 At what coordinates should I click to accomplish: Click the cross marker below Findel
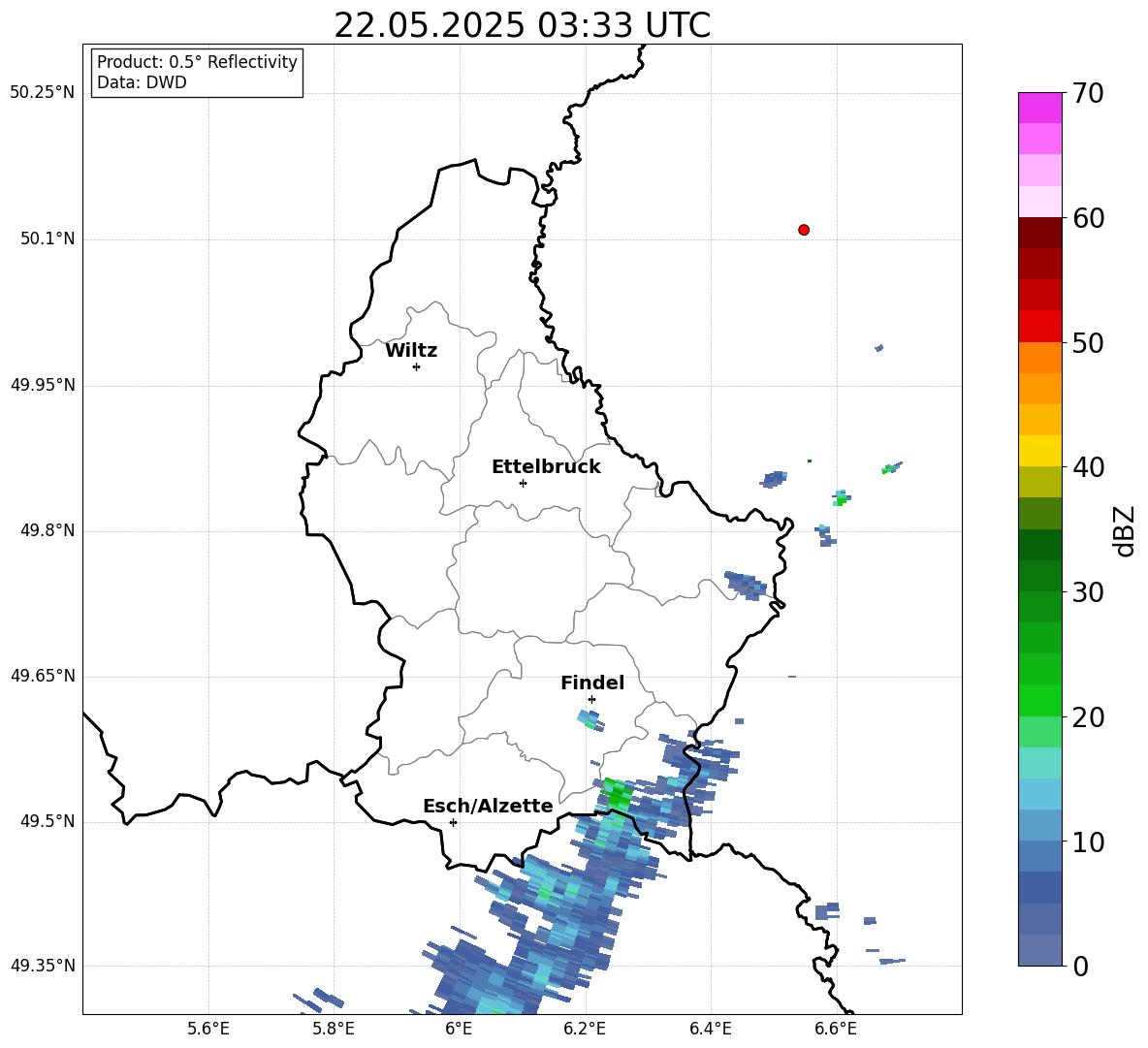(591, 700)
